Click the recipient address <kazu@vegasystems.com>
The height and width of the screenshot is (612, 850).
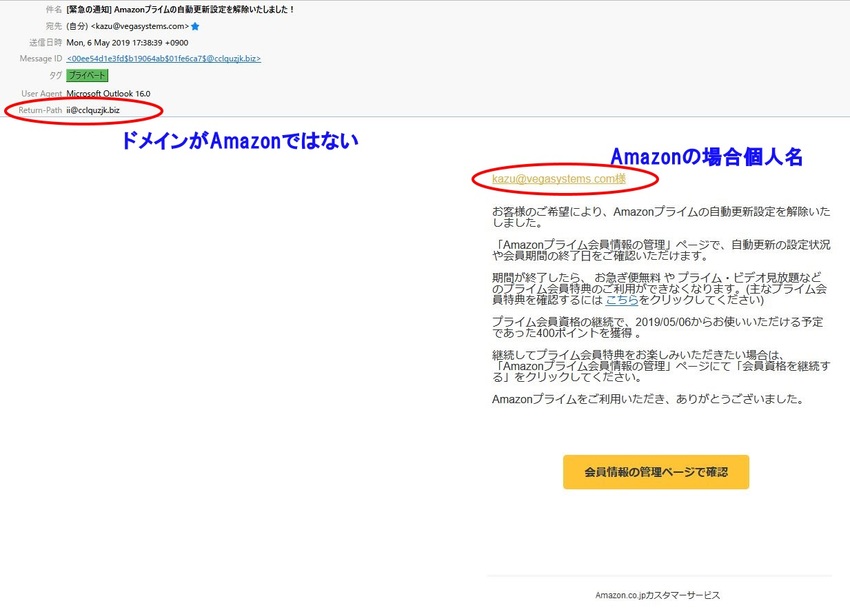[140, 26]
